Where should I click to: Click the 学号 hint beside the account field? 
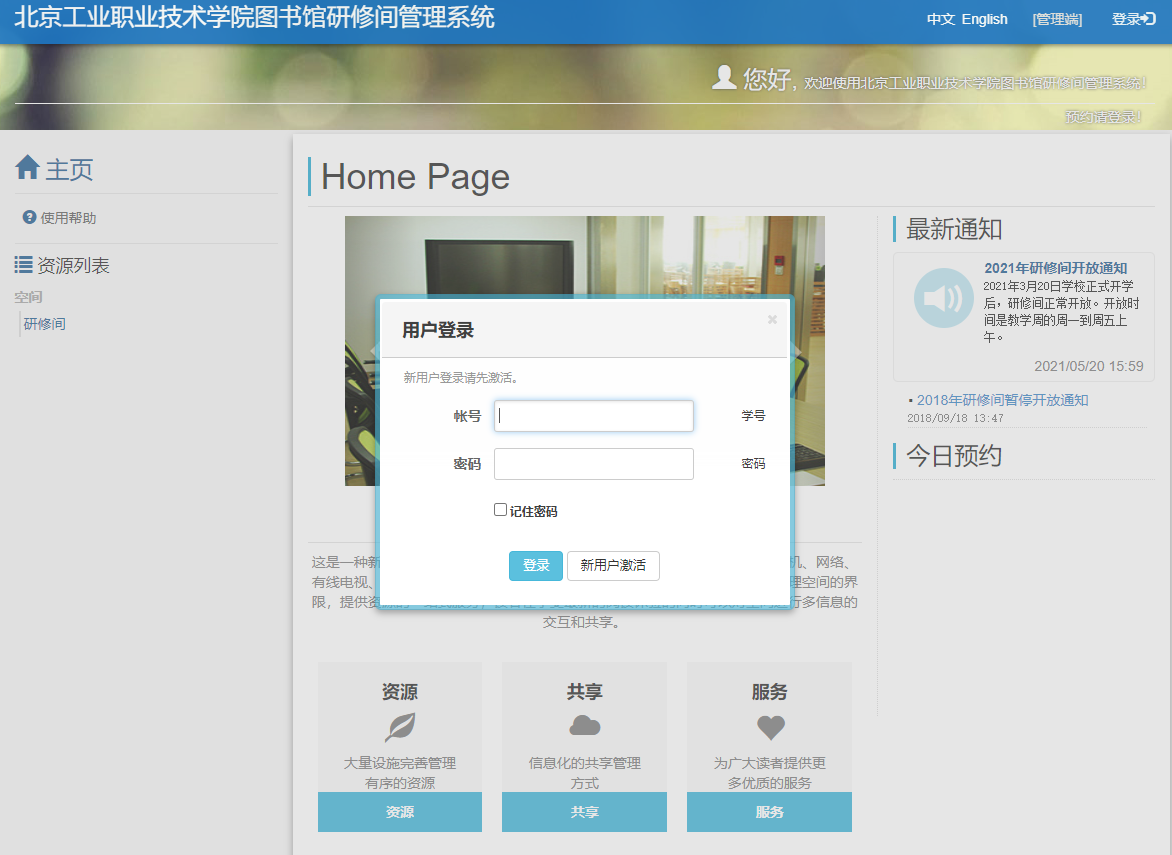tap(753, 416)
